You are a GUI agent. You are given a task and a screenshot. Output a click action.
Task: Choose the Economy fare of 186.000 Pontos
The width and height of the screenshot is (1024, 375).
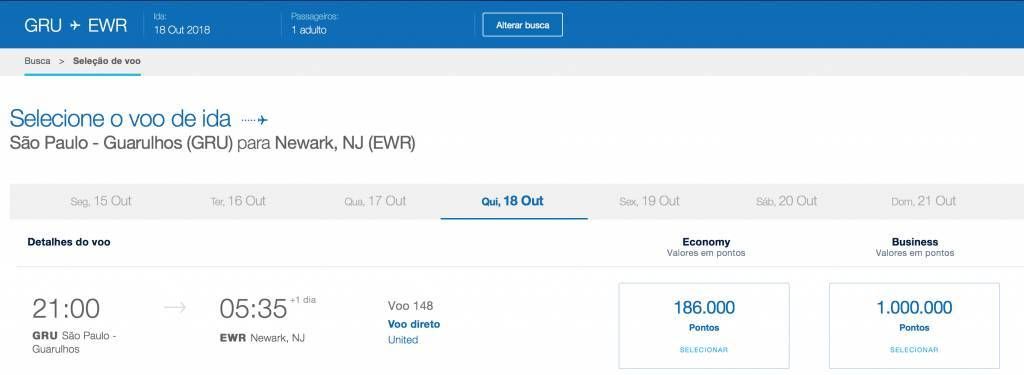point(704,325)
